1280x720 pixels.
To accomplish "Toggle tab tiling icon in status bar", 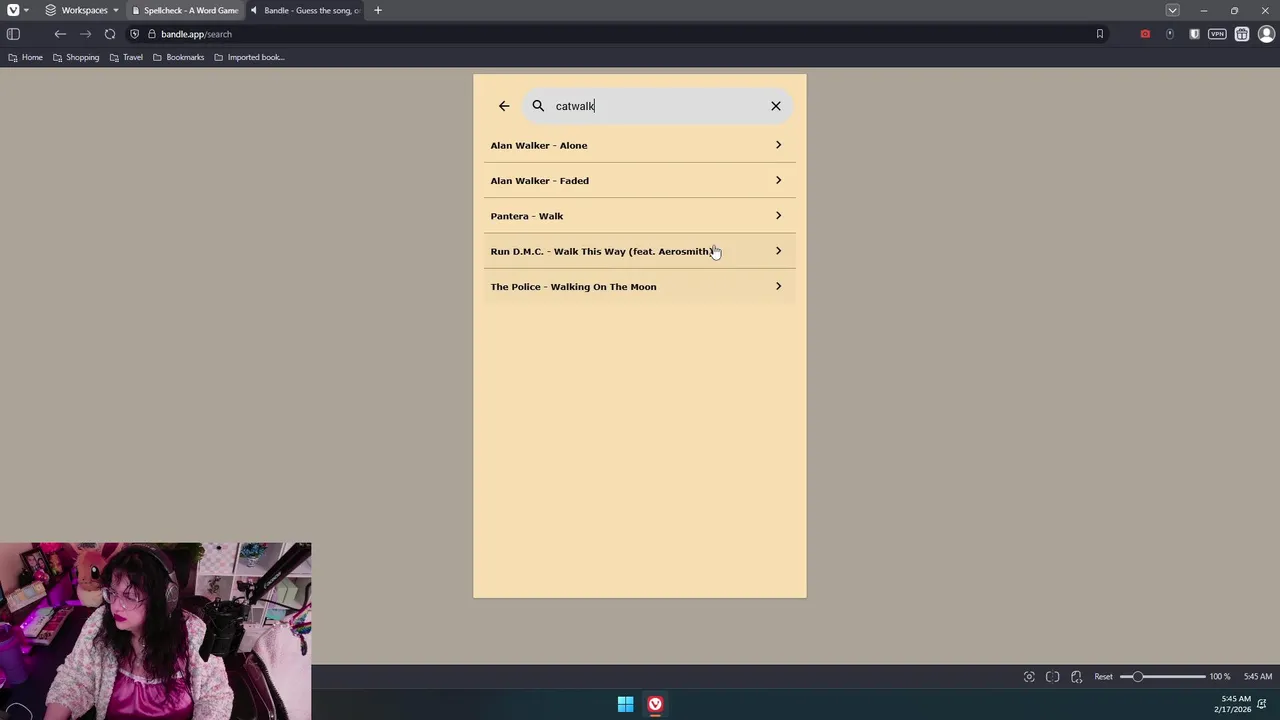I will (1053, 677).
